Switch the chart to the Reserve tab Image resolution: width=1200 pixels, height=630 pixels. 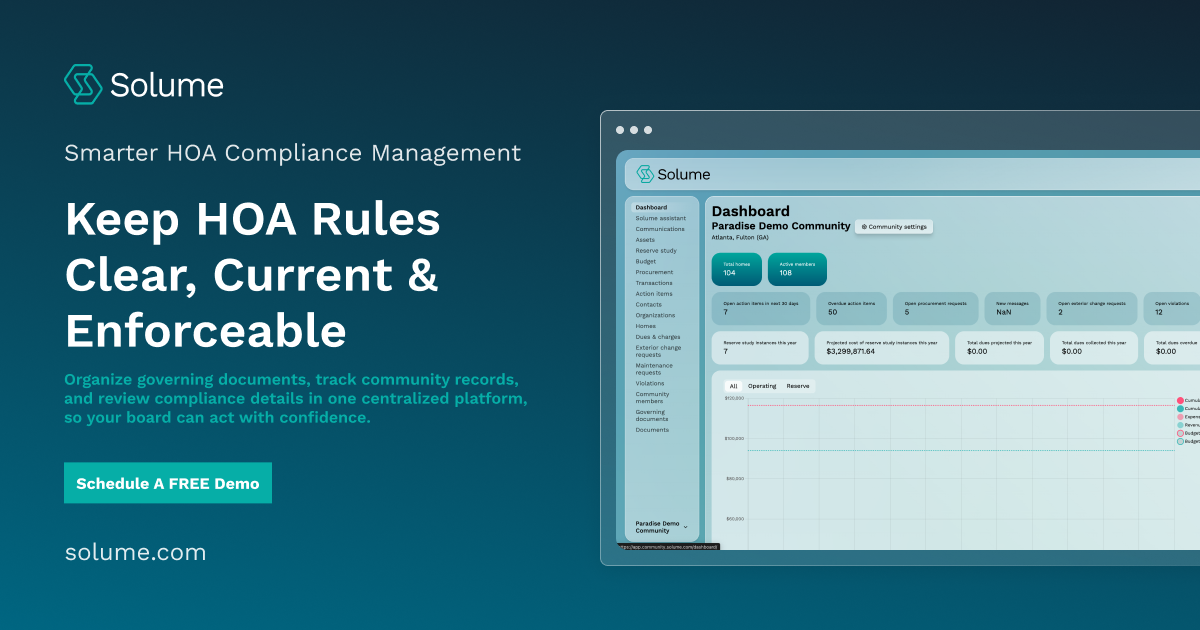pyautogui.click(x=798, y=386)
